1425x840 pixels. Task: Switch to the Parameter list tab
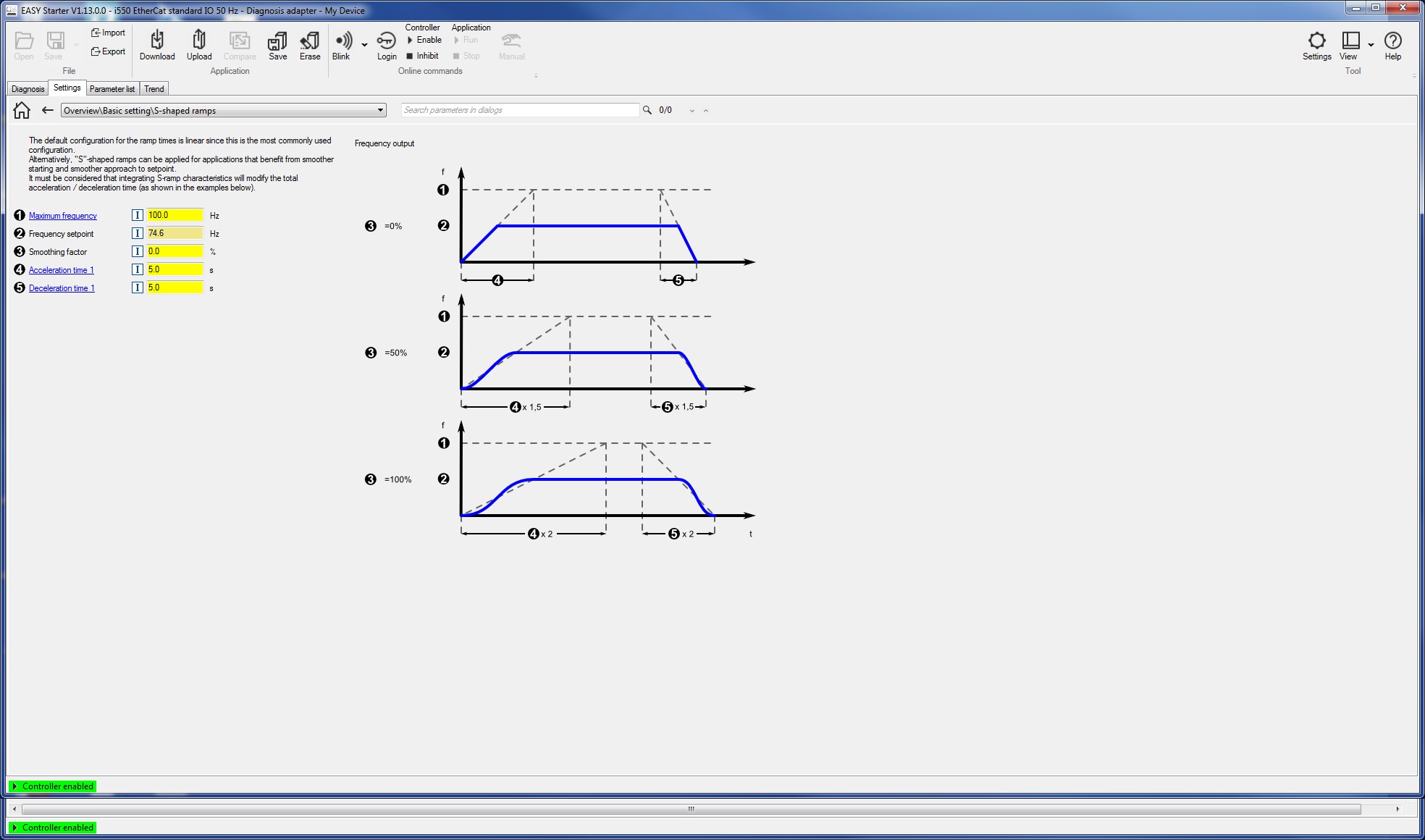click(112, 89)
